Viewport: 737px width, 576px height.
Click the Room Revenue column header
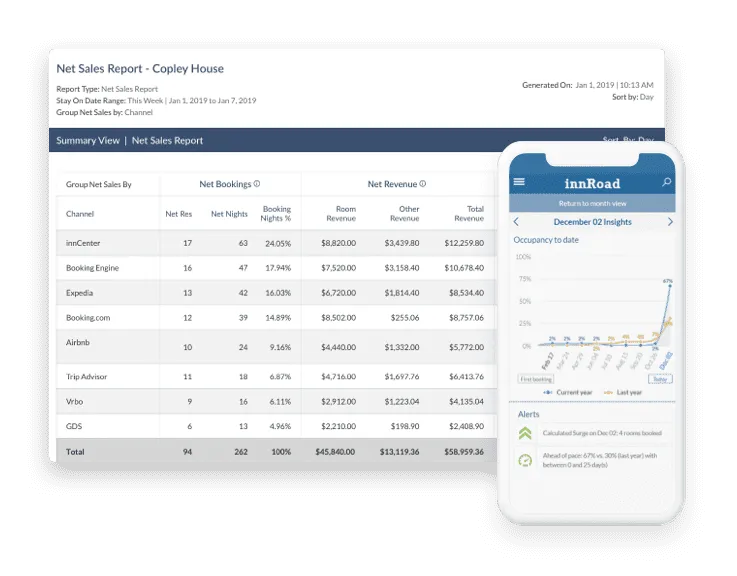pyautogui.click(x=341, y=213)
